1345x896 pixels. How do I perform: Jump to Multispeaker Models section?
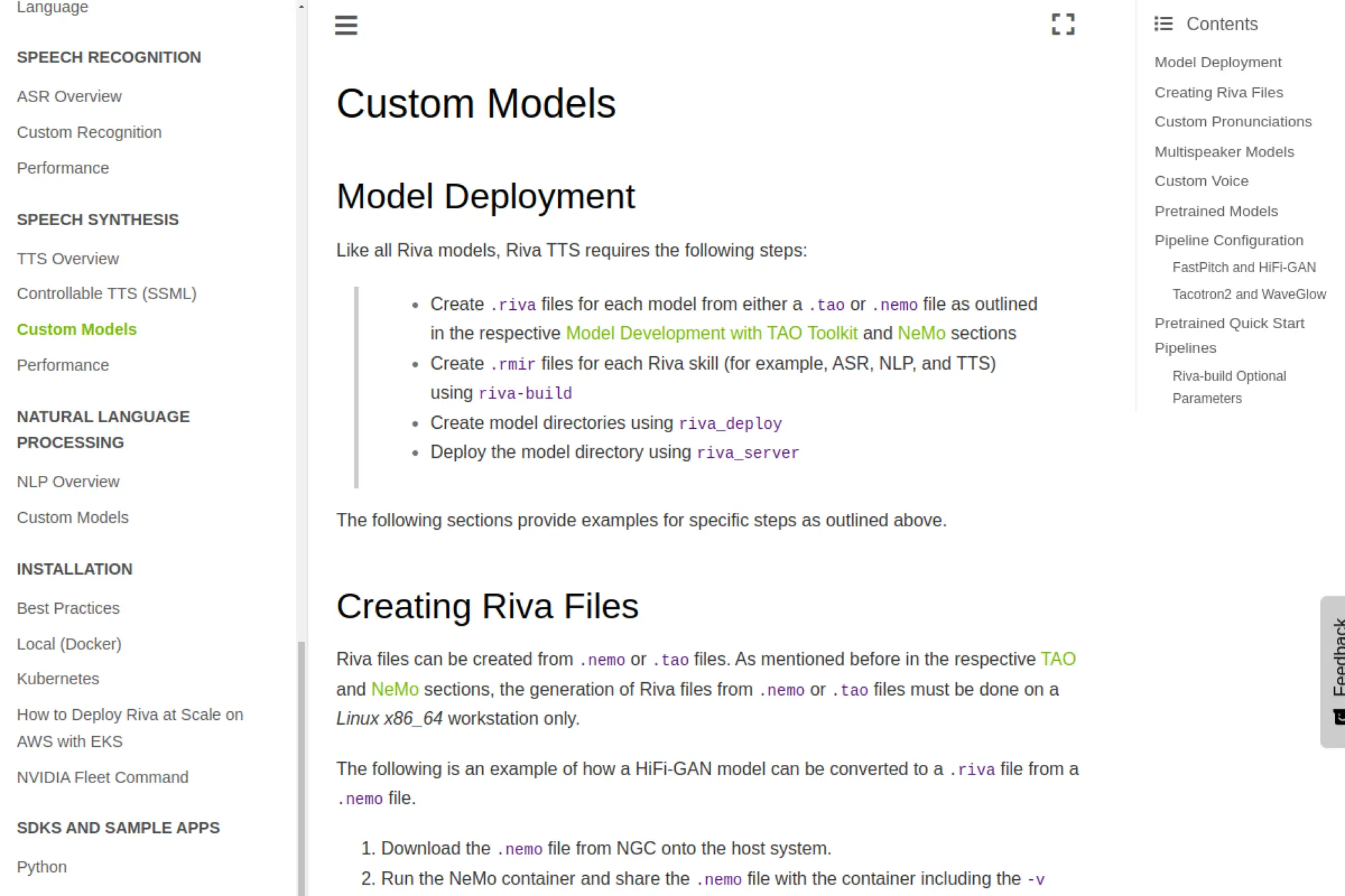[x=1223, y=152]
